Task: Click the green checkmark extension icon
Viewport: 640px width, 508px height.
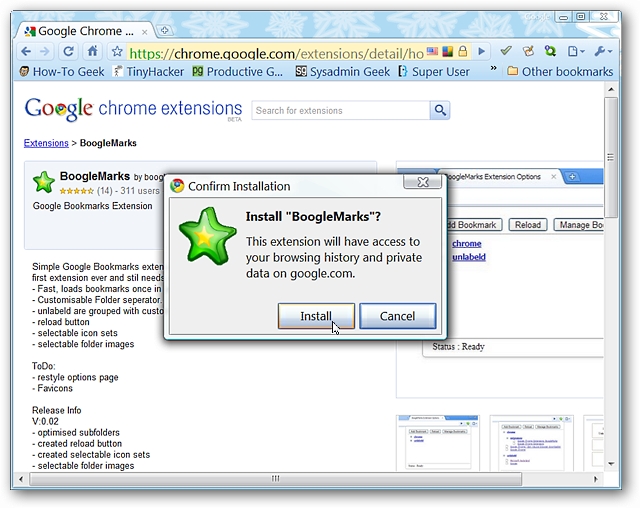Action: [506, 51]
